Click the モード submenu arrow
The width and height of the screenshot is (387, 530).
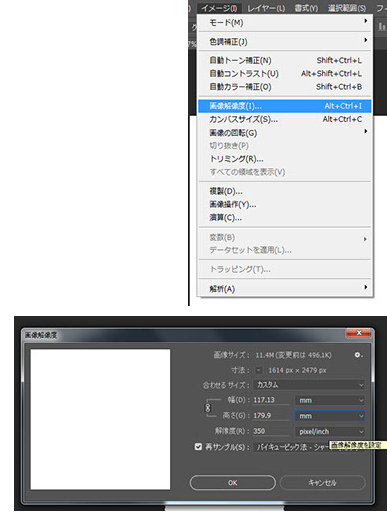365,21
